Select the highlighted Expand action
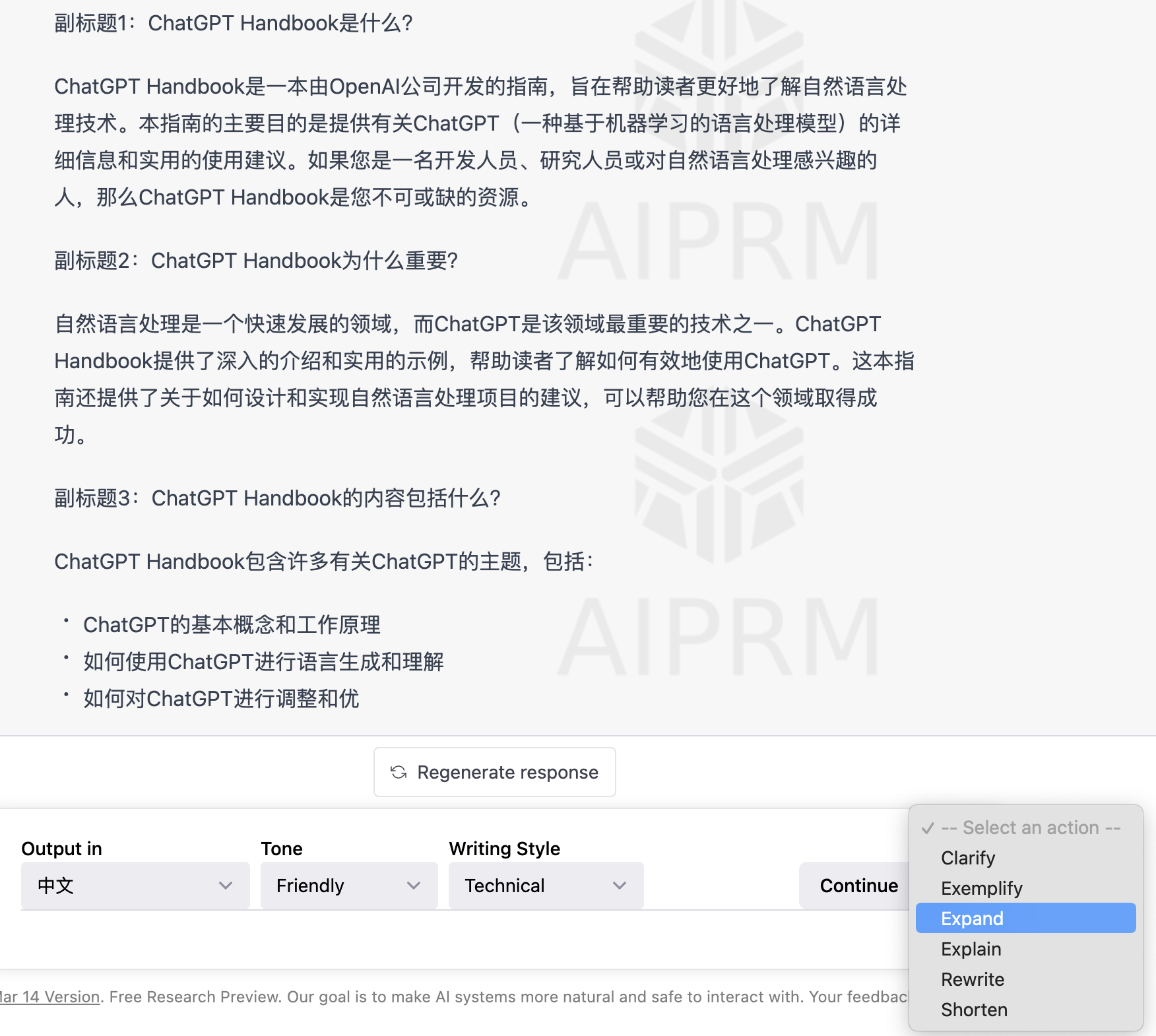 click(1026, 918)
